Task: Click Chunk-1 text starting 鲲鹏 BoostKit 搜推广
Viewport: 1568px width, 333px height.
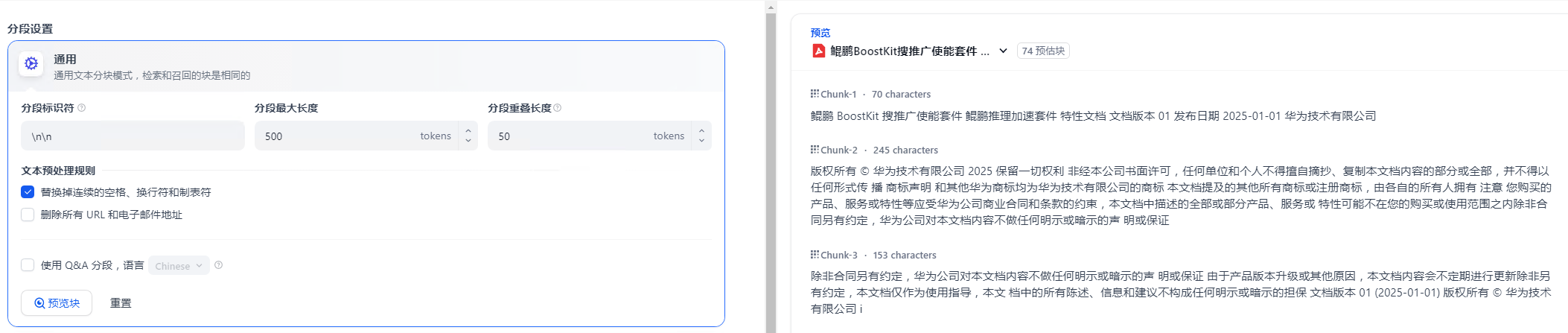Action: point(1093,115)
